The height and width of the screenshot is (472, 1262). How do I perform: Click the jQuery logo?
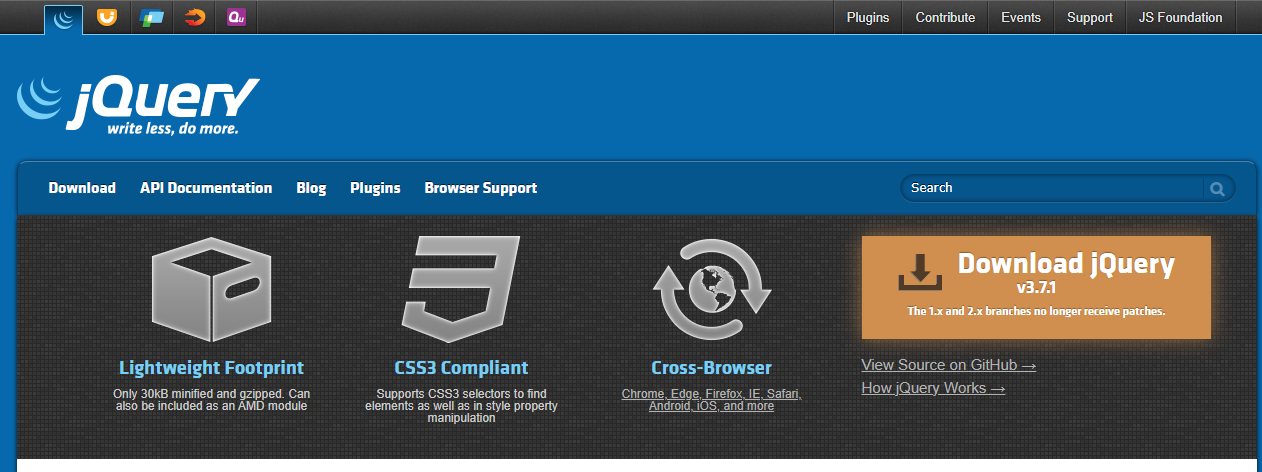click(138, 104)
